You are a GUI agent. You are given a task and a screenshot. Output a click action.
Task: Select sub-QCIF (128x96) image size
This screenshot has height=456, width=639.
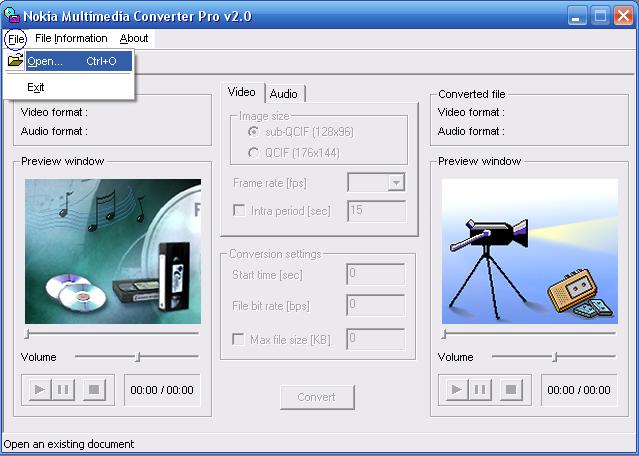pyautogui.click(x=253, y=131)
